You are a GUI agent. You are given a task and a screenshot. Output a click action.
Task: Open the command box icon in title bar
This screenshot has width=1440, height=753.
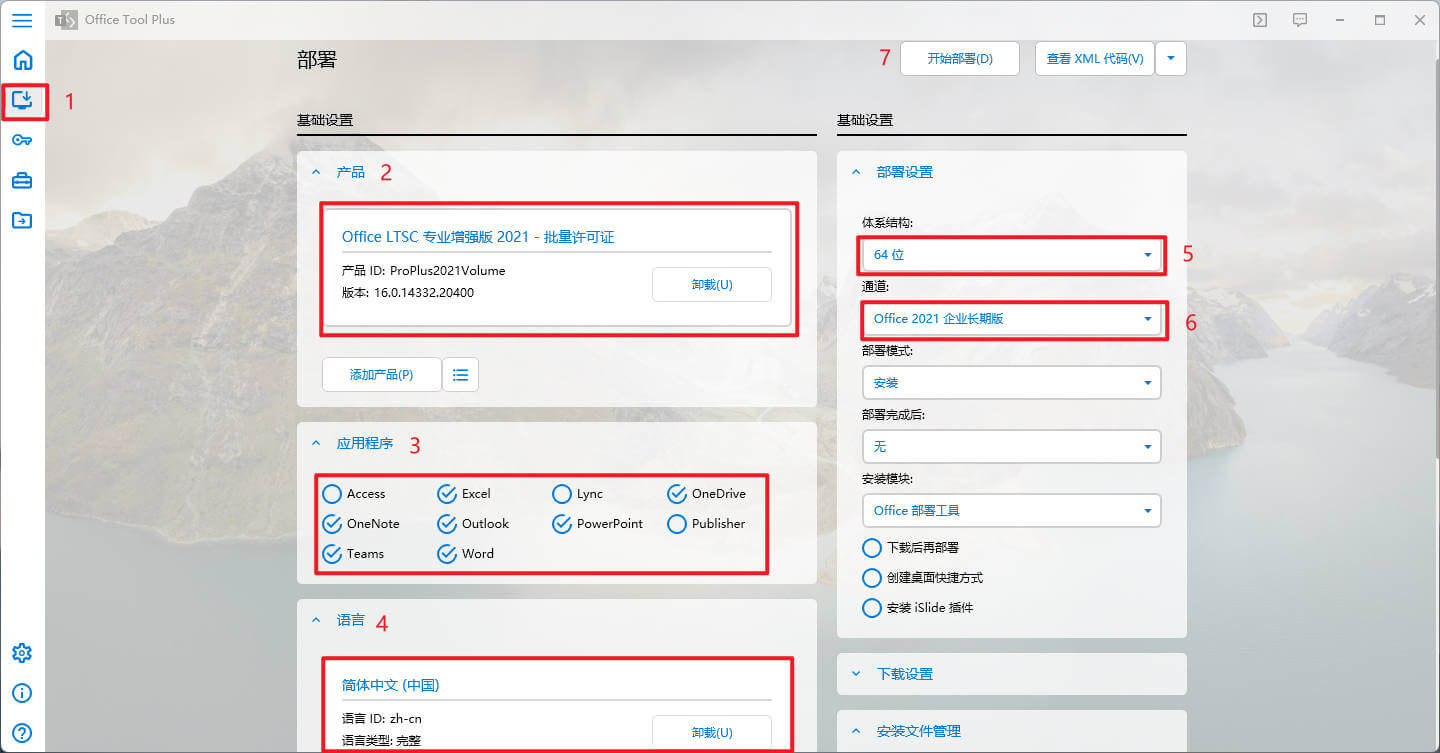[x=1260, y=20]
